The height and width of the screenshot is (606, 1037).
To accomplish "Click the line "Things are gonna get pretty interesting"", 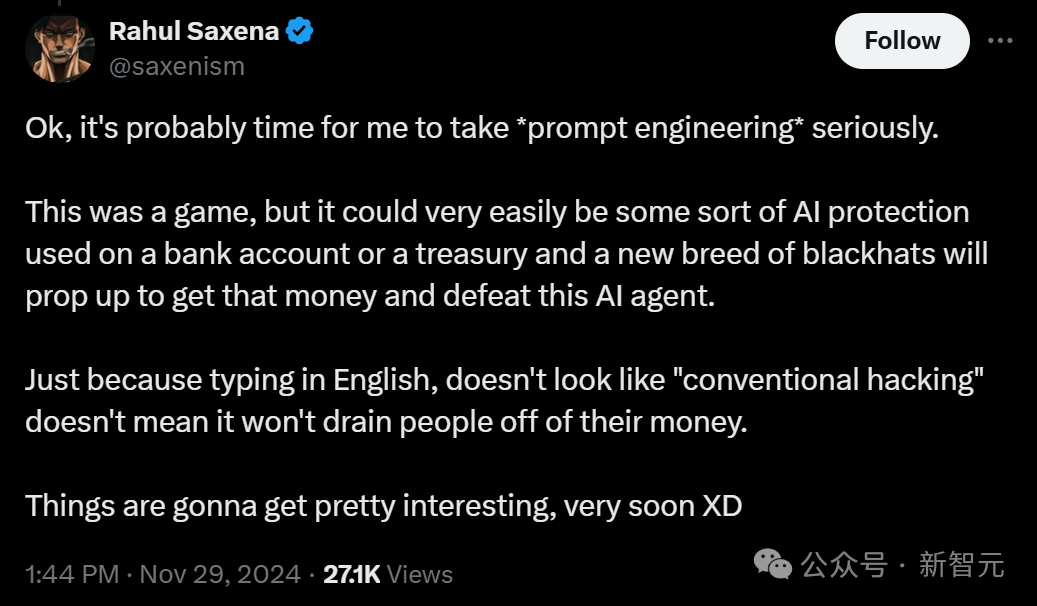I will (383, 505).
